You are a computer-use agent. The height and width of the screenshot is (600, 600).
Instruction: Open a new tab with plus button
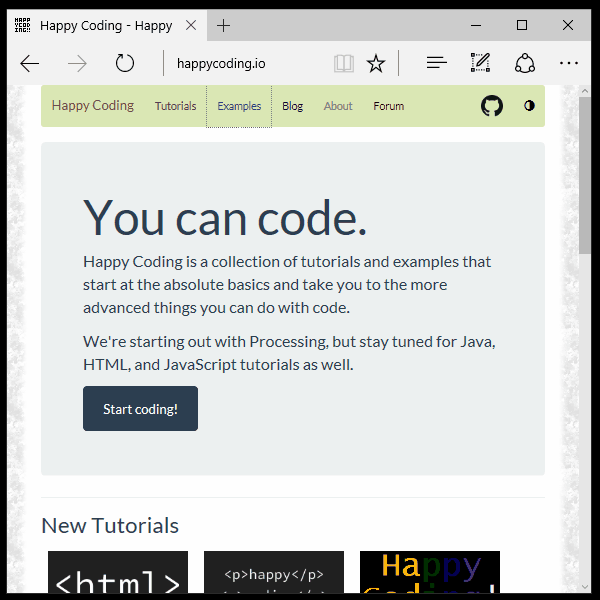click(x=223, y=25)
